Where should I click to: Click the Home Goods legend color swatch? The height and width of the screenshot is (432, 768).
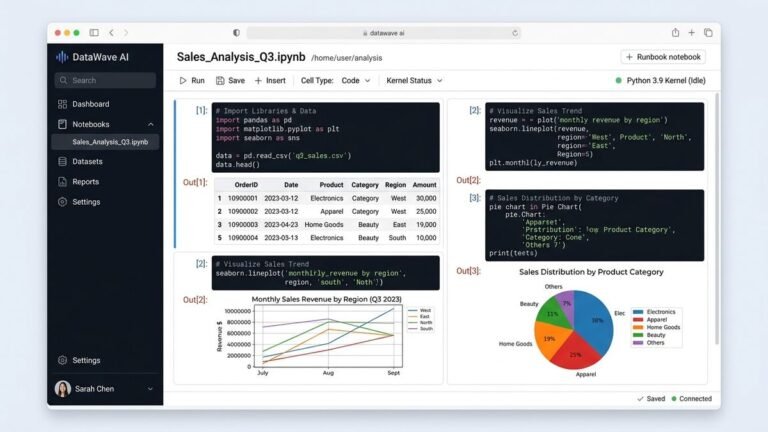pyautogui.click(x=638, y=327)
